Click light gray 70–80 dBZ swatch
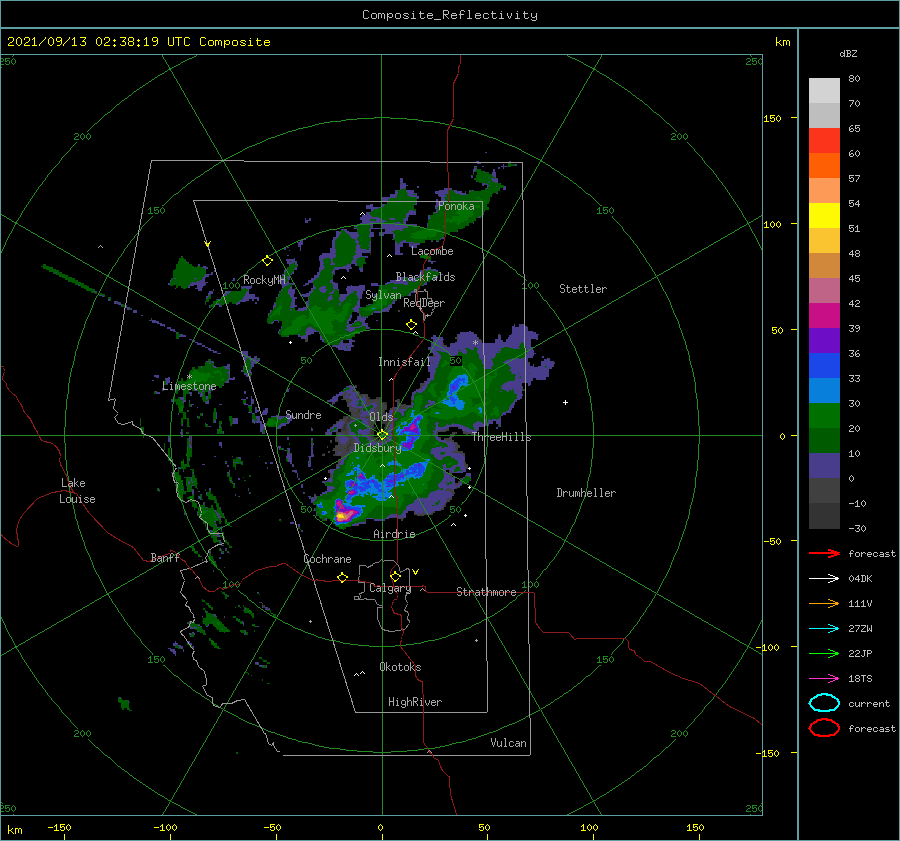 [824, 90]
